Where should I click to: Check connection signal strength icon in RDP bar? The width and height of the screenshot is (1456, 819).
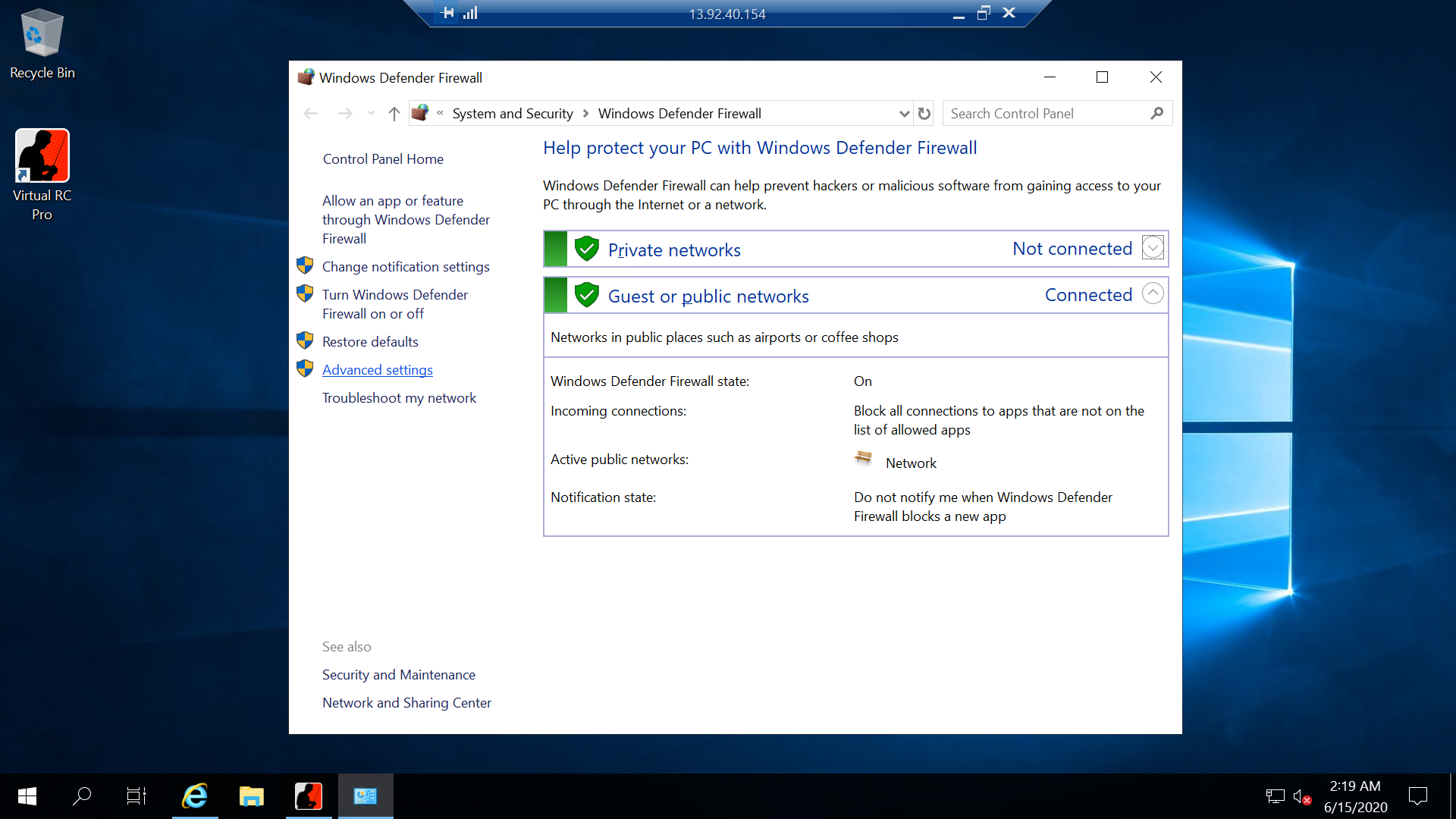pos(470,13)
